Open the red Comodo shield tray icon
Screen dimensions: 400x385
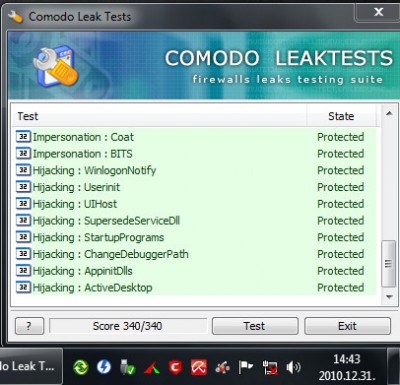coord(175,367)
